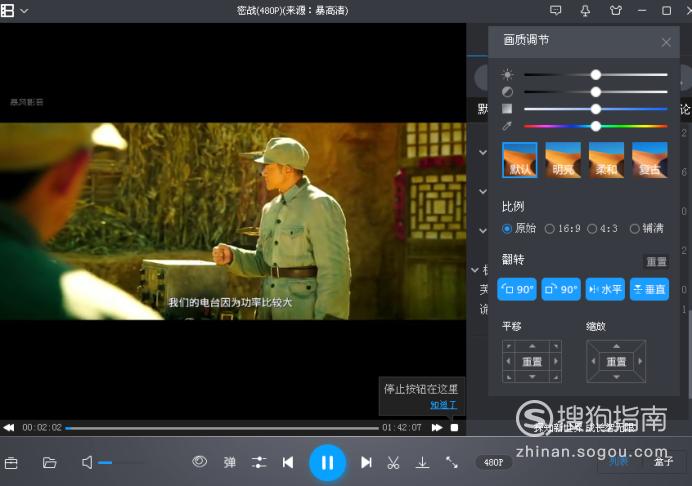Flip video with 垂直 button
692x486 pixels.
(x=649, y=289)
